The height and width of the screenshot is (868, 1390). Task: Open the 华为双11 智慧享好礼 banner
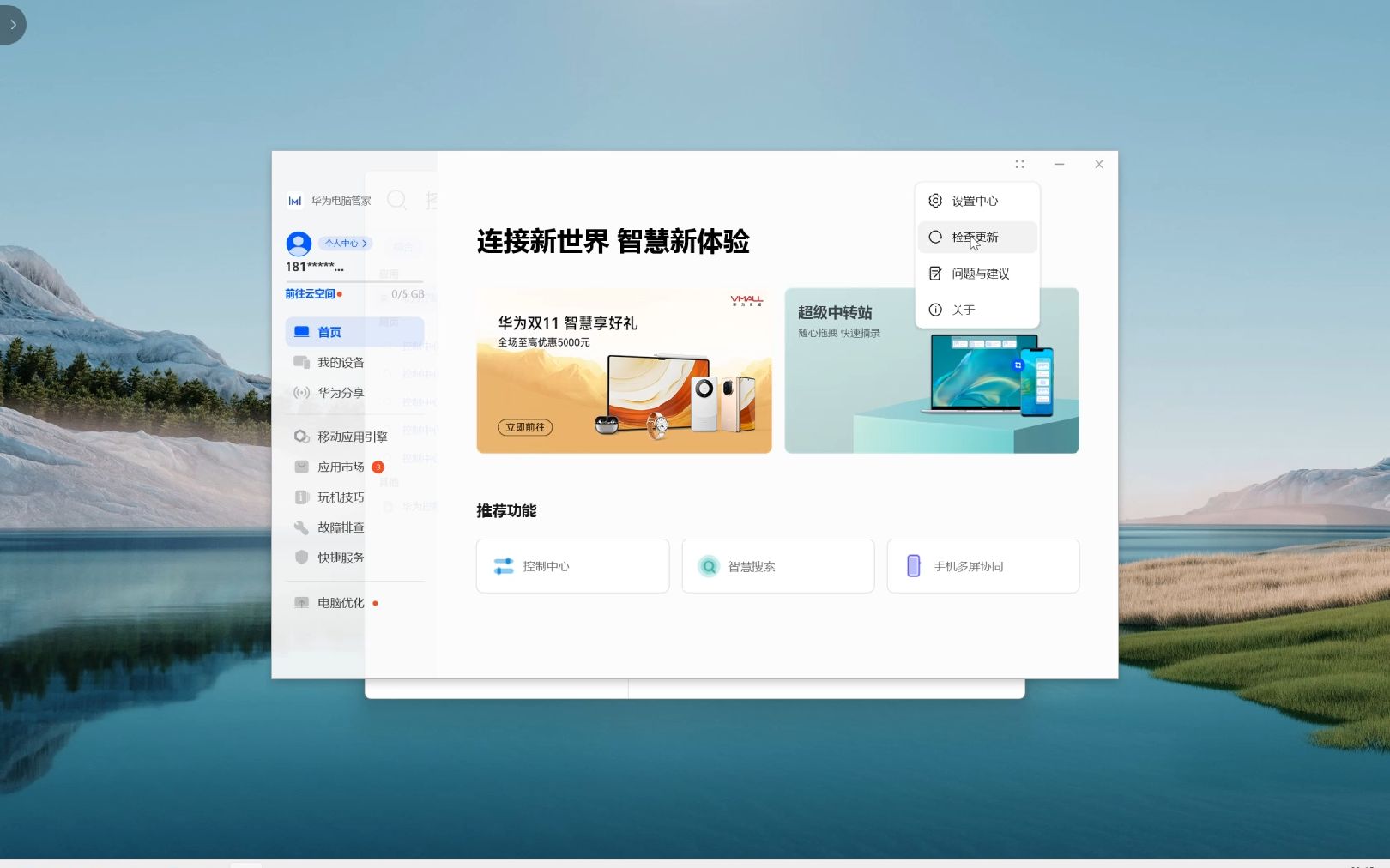pyautogui.click(x=624, y=371)
